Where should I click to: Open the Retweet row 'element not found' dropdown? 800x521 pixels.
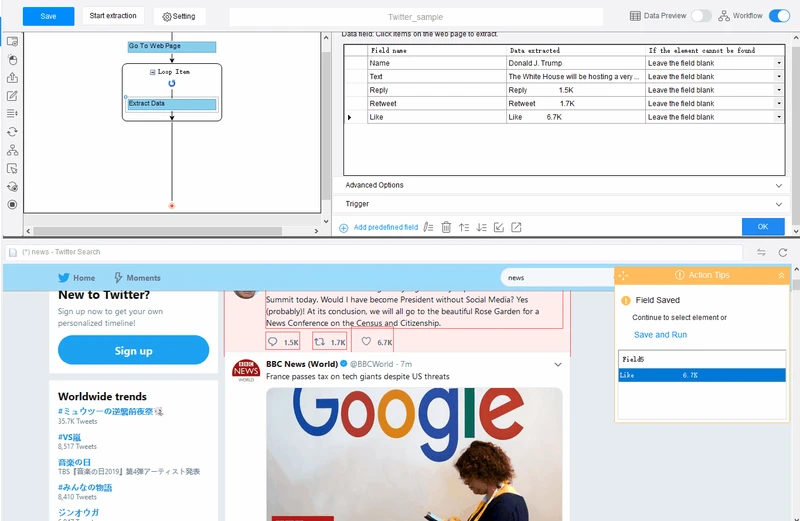(x=779, y=104)
